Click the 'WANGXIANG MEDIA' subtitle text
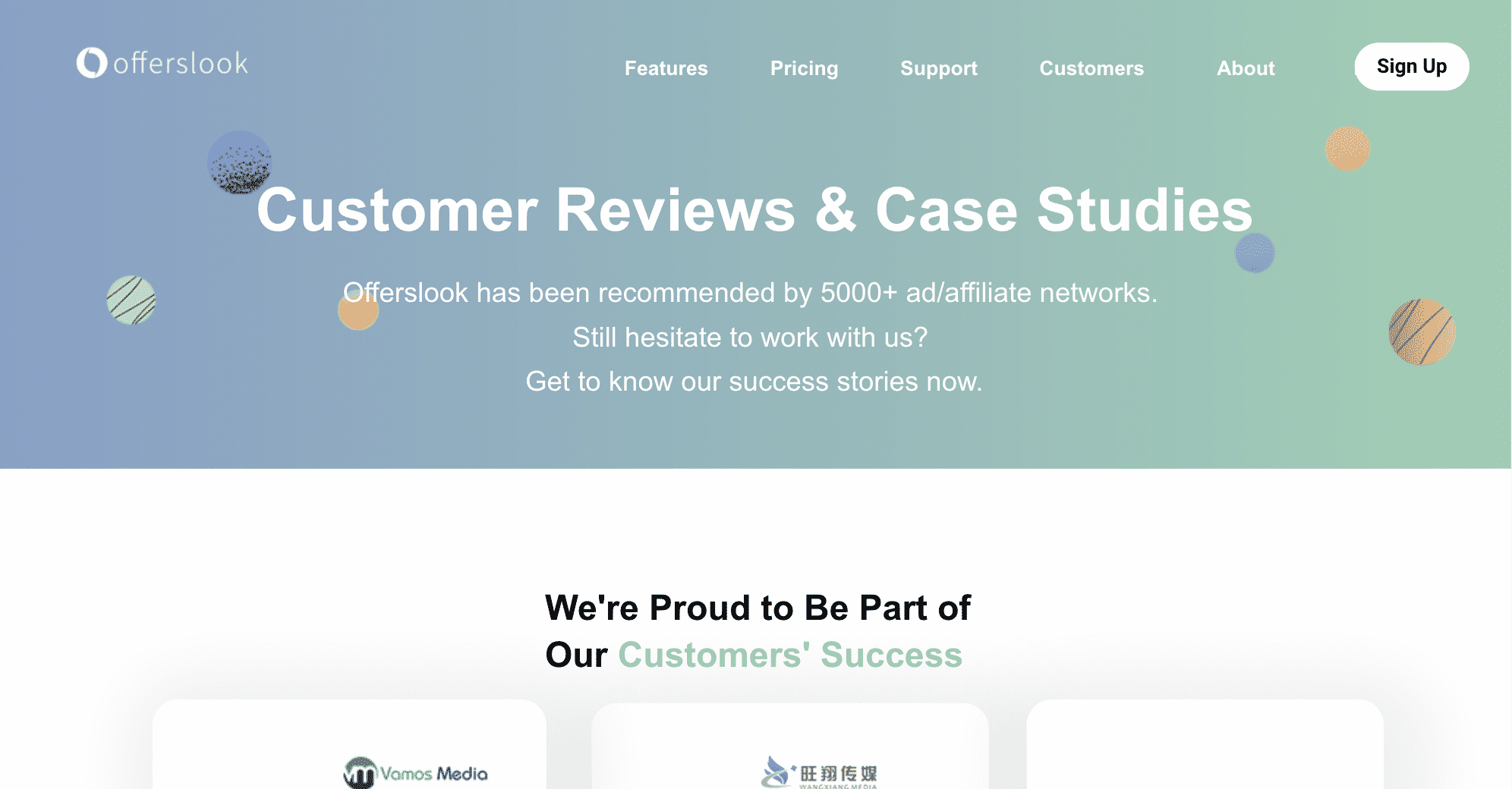Viewport: 1512px width, 789px height. pos(840,786)
